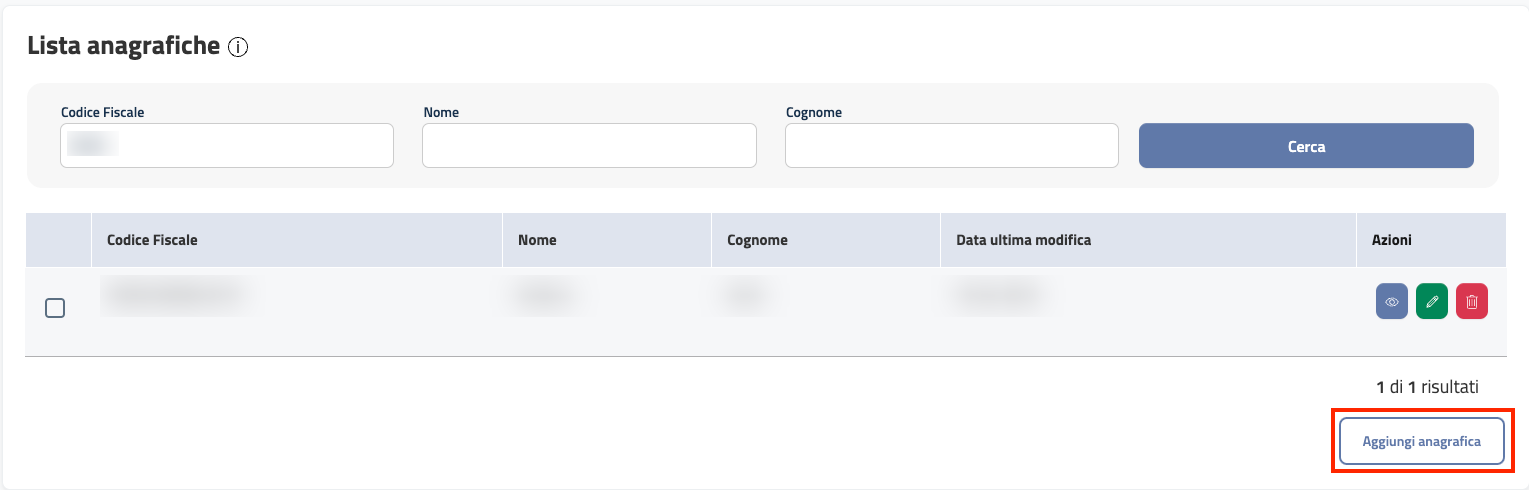1529x490 pixels.
Task: Edit the record using the green pencil icon
Action: (x=1431, y=301)
